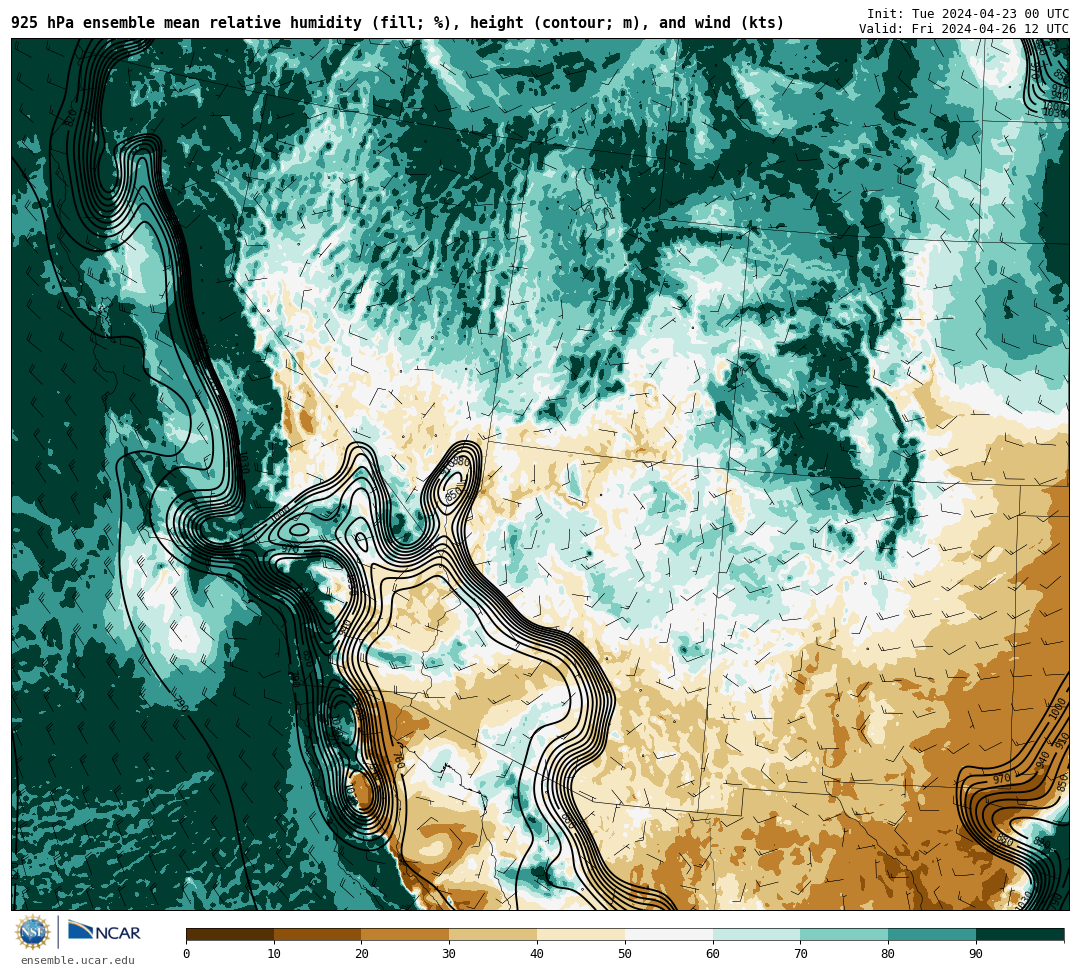Click the colorbar tick label 0
Screen dimensions: 1080x973
187,954
